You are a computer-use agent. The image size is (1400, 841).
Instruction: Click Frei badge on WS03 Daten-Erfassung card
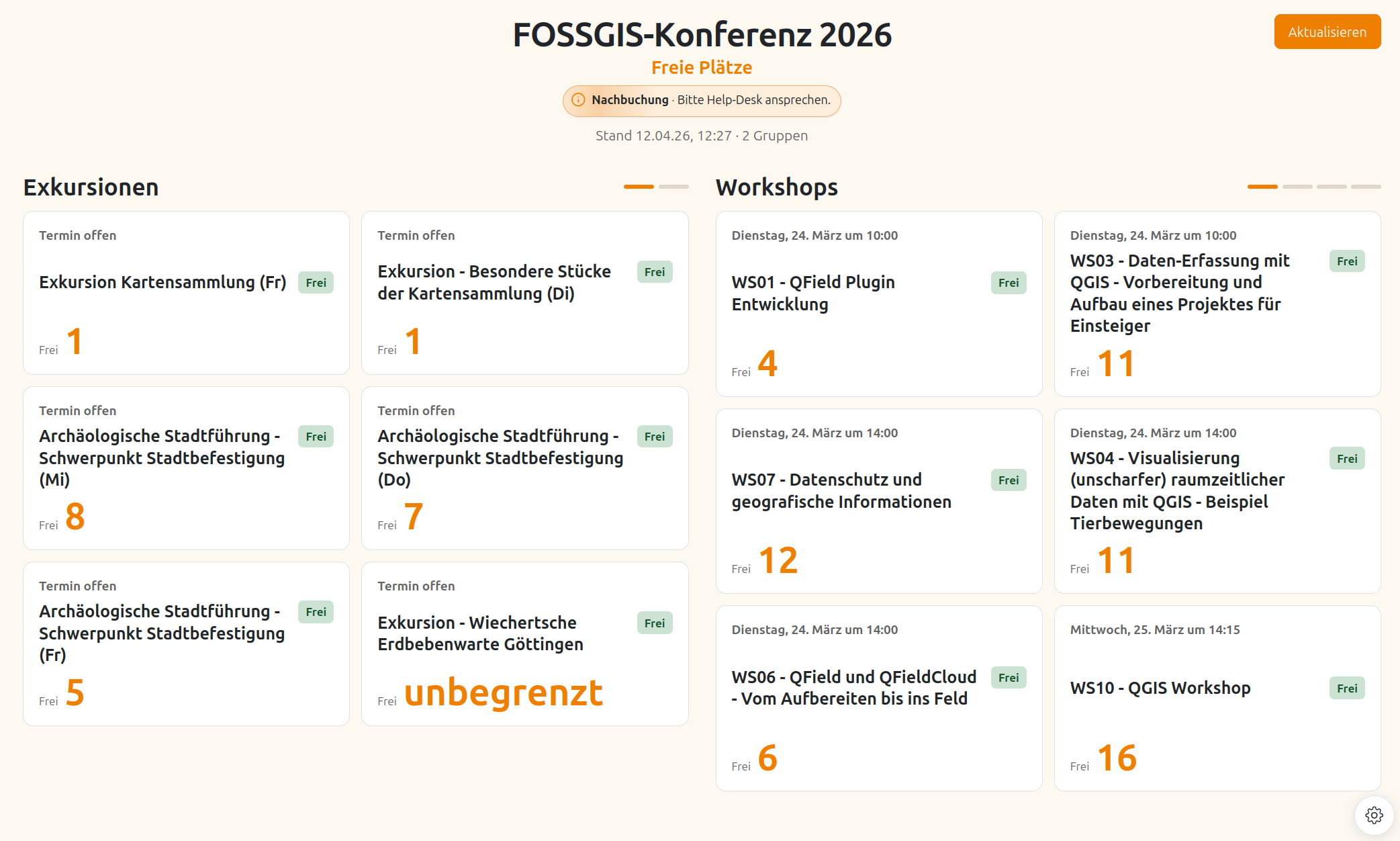pos(1347,261)
